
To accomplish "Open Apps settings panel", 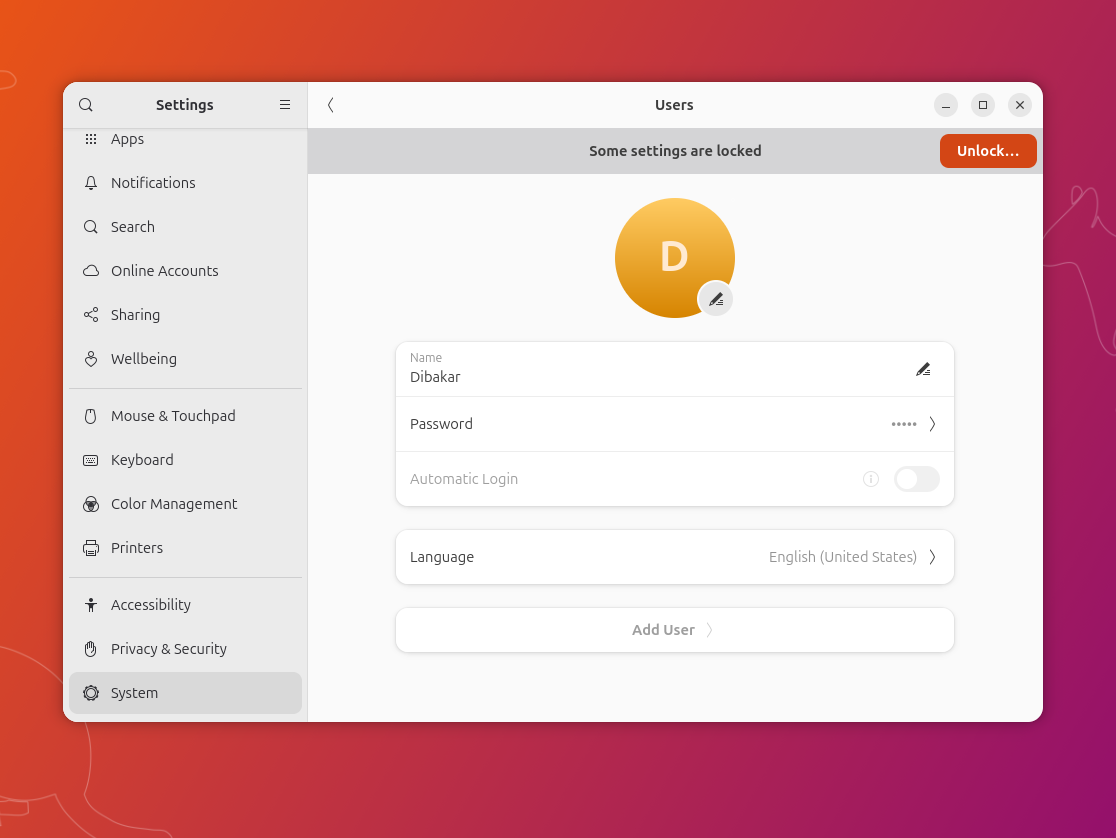I will (x=185, y=139).
